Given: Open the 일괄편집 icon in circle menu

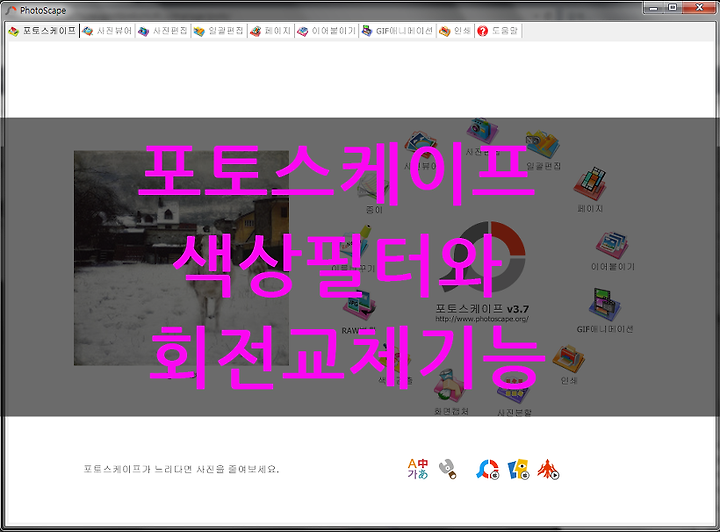Looking at the screenshot, I should click(x=543, y=144).
